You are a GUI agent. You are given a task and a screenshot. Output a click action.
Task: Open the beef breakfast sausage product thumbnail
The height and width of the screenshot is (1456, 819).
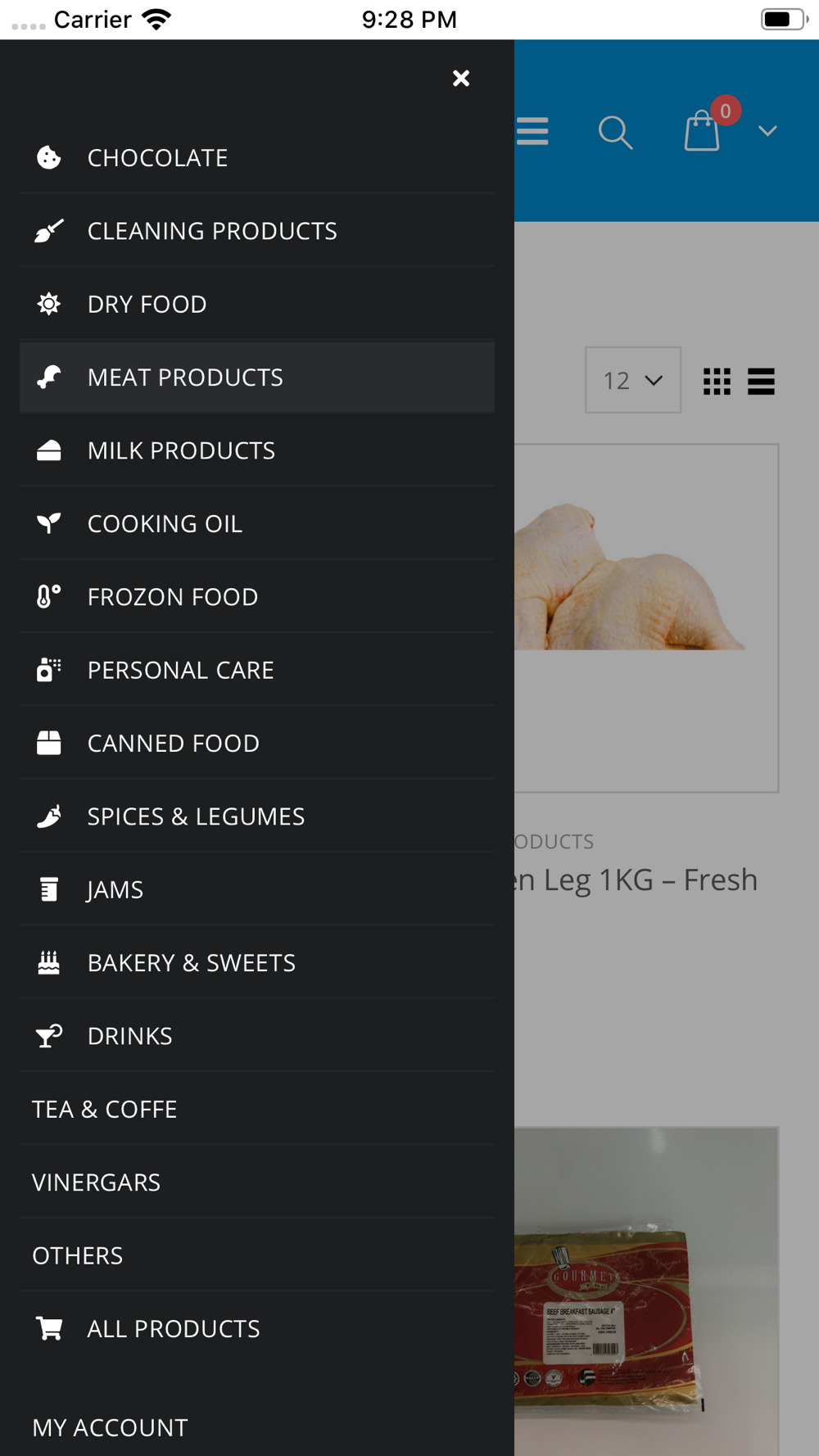646,1291
